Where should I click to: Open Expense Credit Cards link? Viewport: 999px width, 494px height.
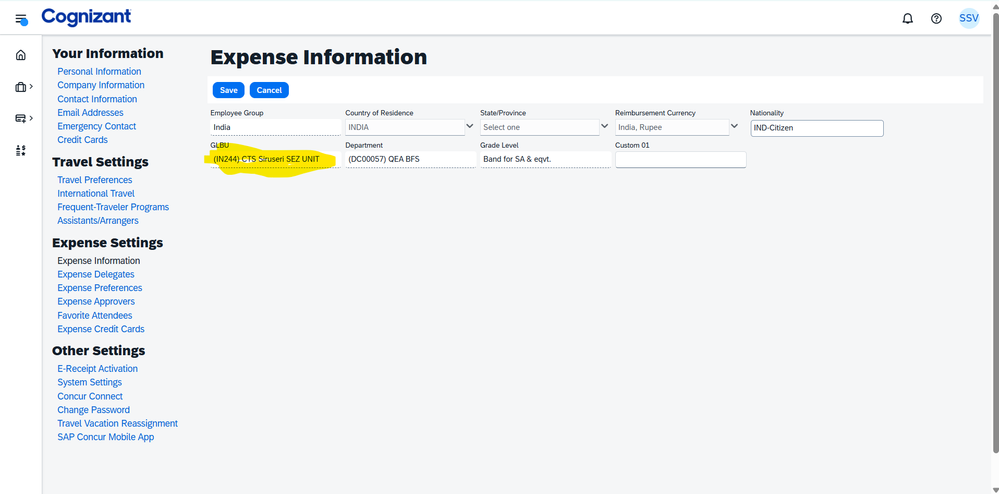tap(101, 329)
